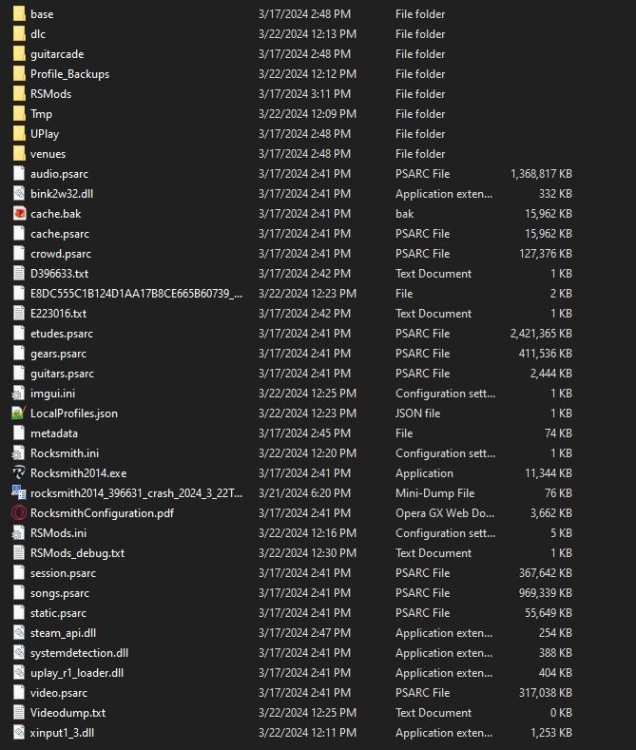This screenshot has width=636, height=750.
Task: Select the 127,376 KB size value
Action: coord(546,254)
